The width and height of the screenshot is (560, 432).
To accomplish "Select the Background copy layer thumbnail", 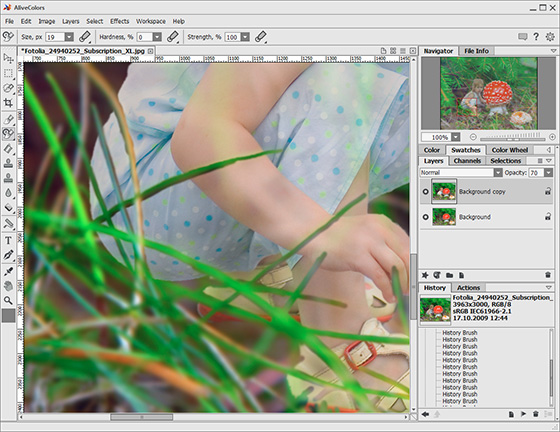I will click(444, 191).
